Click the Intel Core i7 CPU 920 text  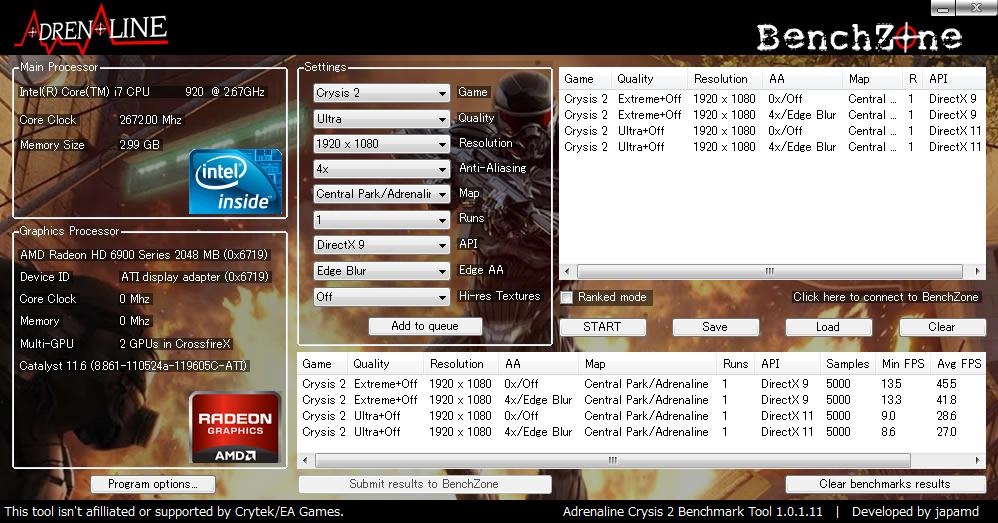[x=142, y=92]
